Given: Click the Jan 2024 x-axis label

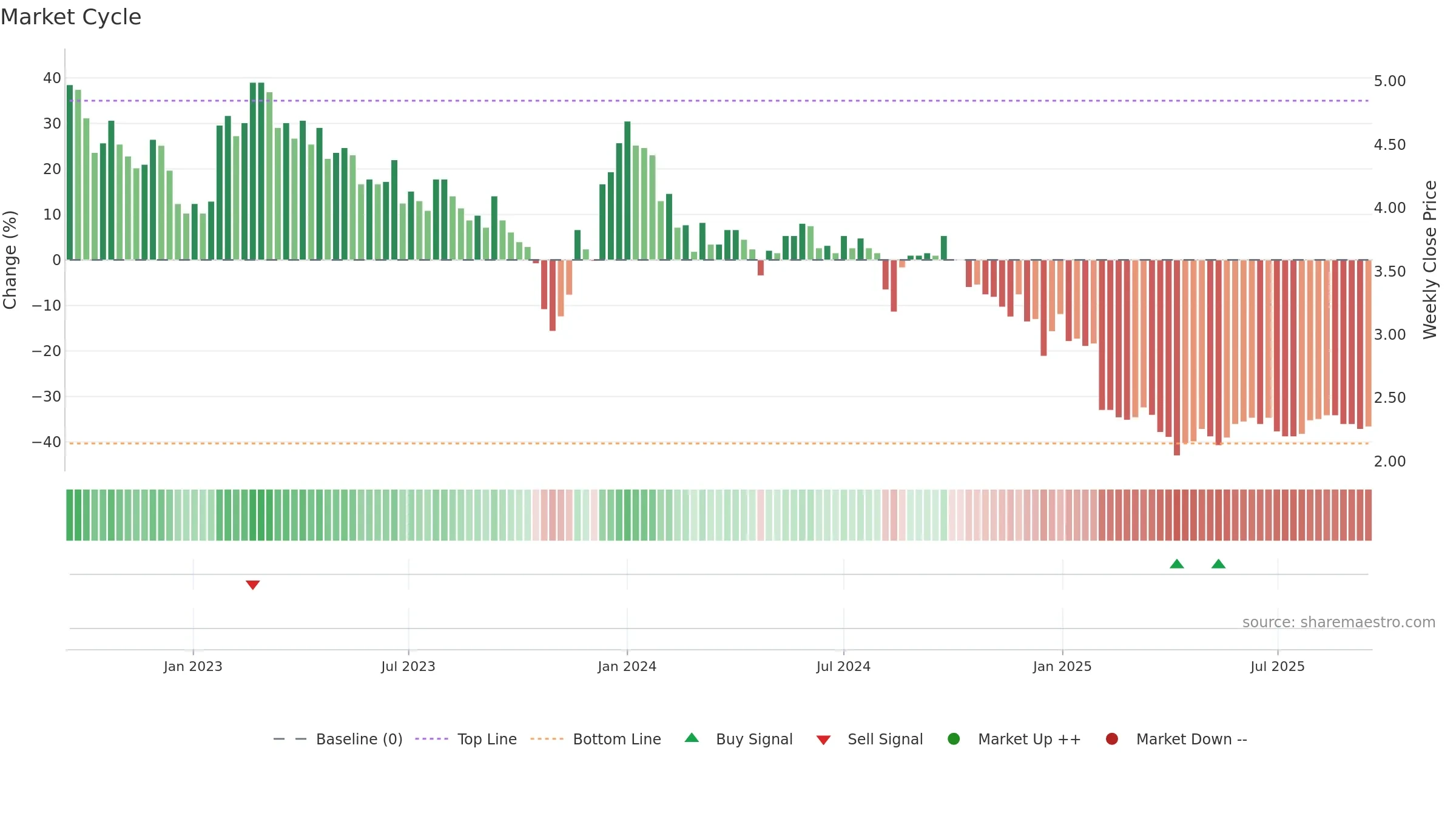Looking at the screenshot, I should pos(627,667).
